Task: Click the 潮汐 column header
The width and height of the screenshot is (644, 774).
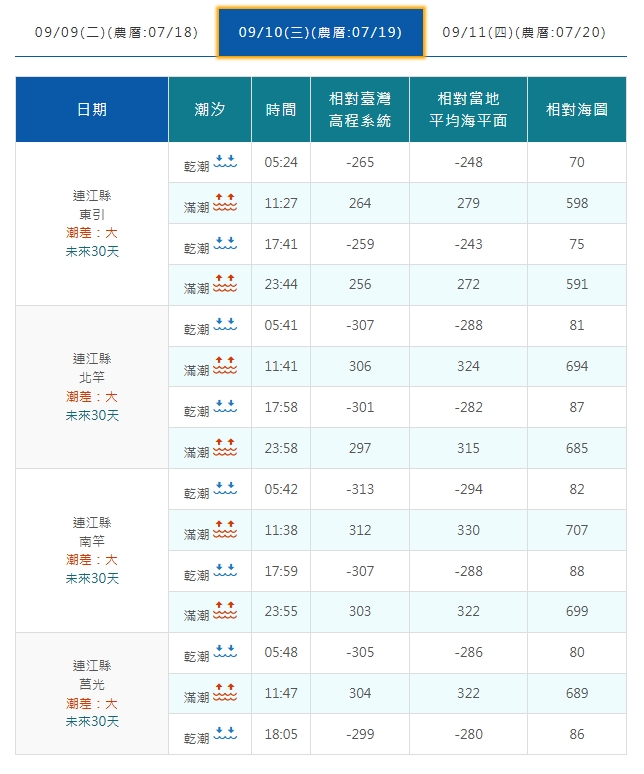Action: (x=210, y=110)
